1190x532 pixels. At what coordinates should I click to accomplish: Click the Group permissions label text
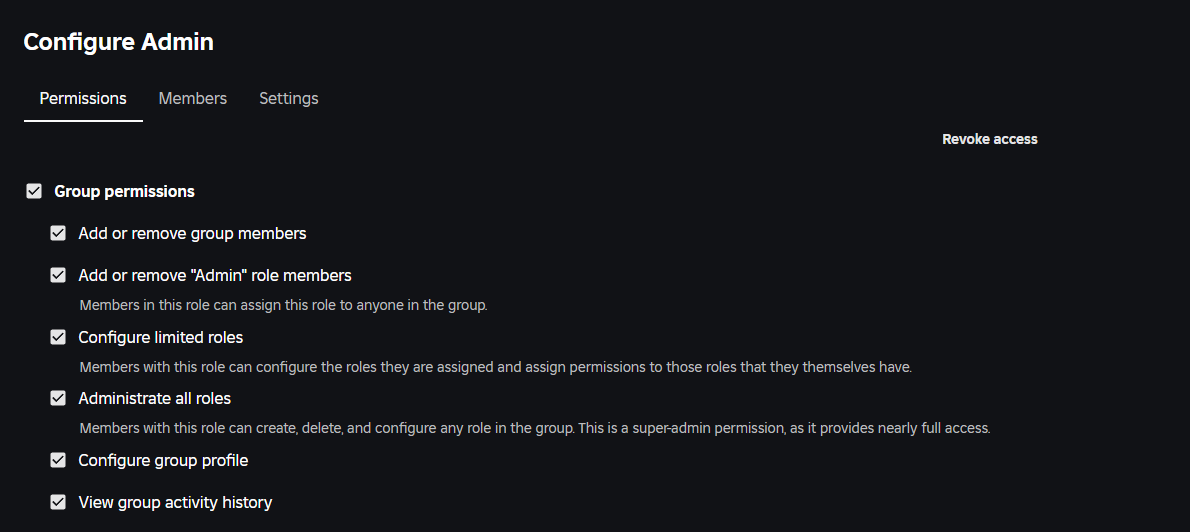click(x=124, y=191)
